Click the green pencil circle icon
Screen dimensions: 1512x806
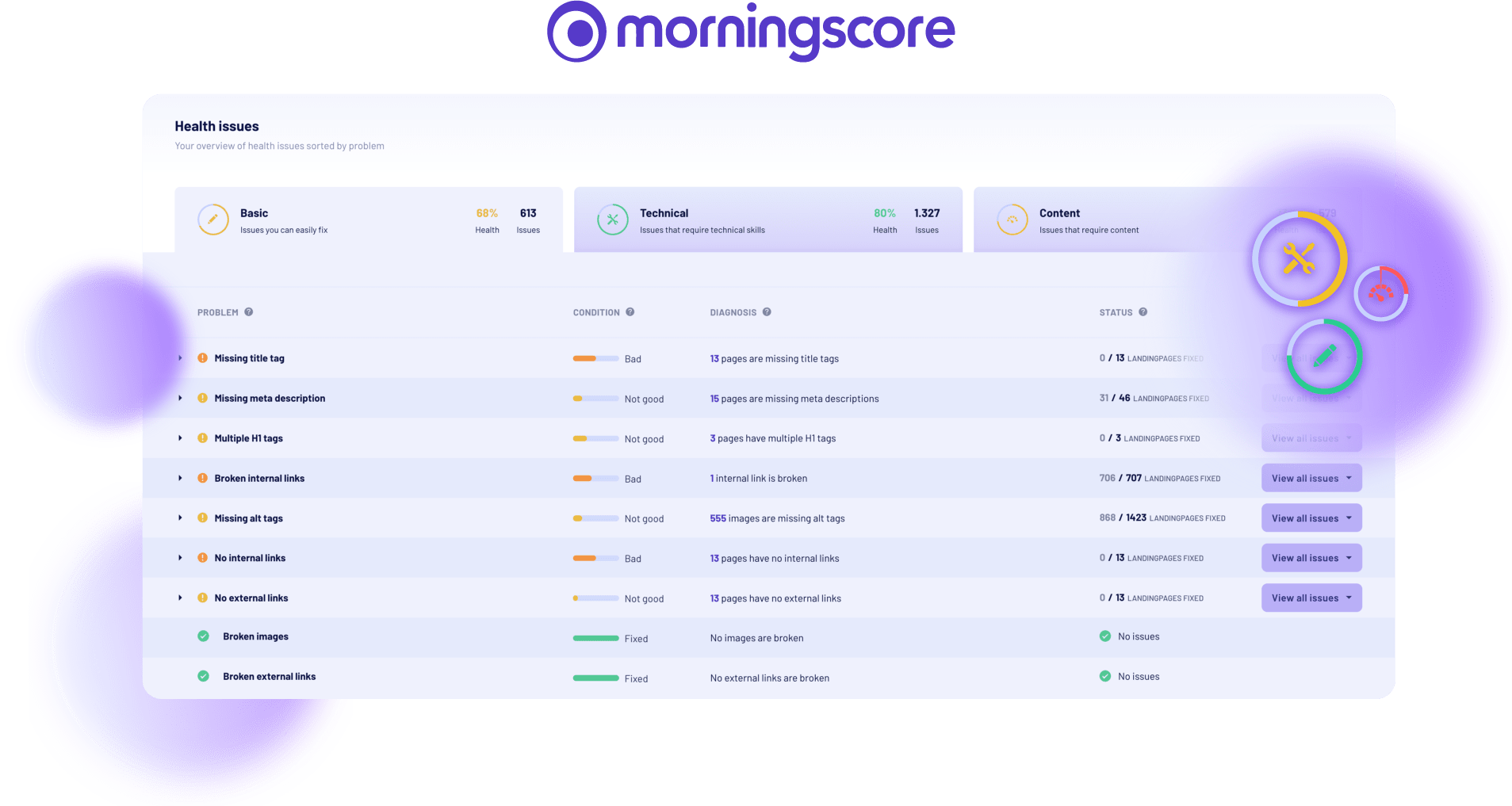coord(1324,357)
